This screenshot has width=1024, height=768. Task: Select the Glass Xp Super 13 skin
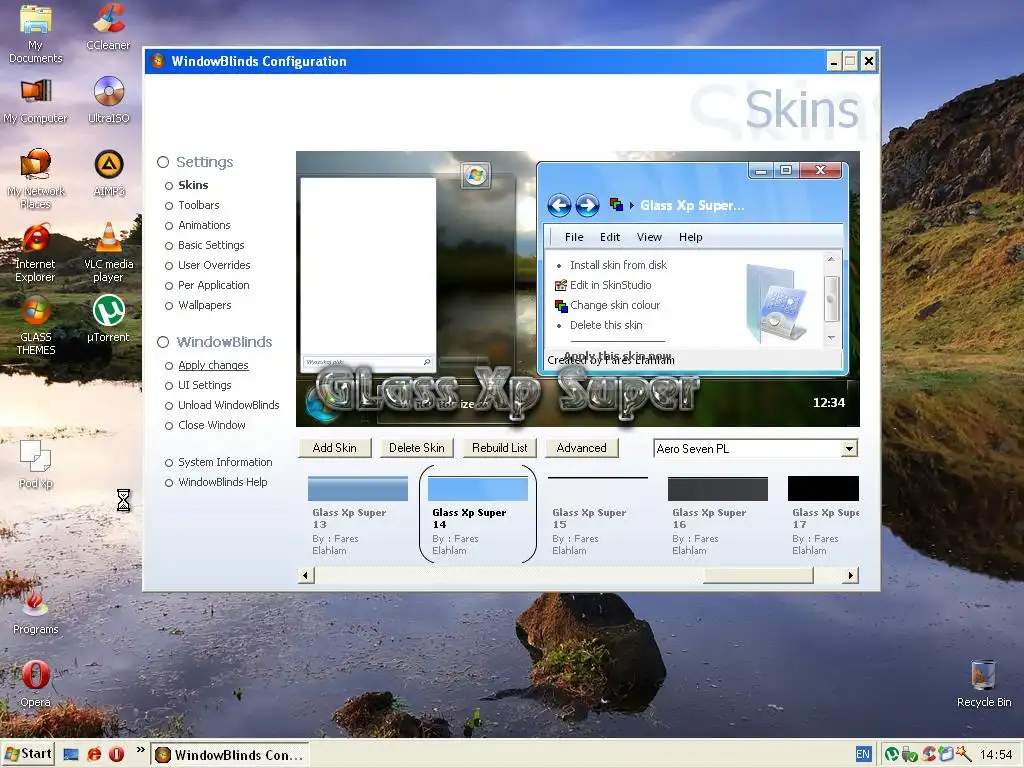357,515
